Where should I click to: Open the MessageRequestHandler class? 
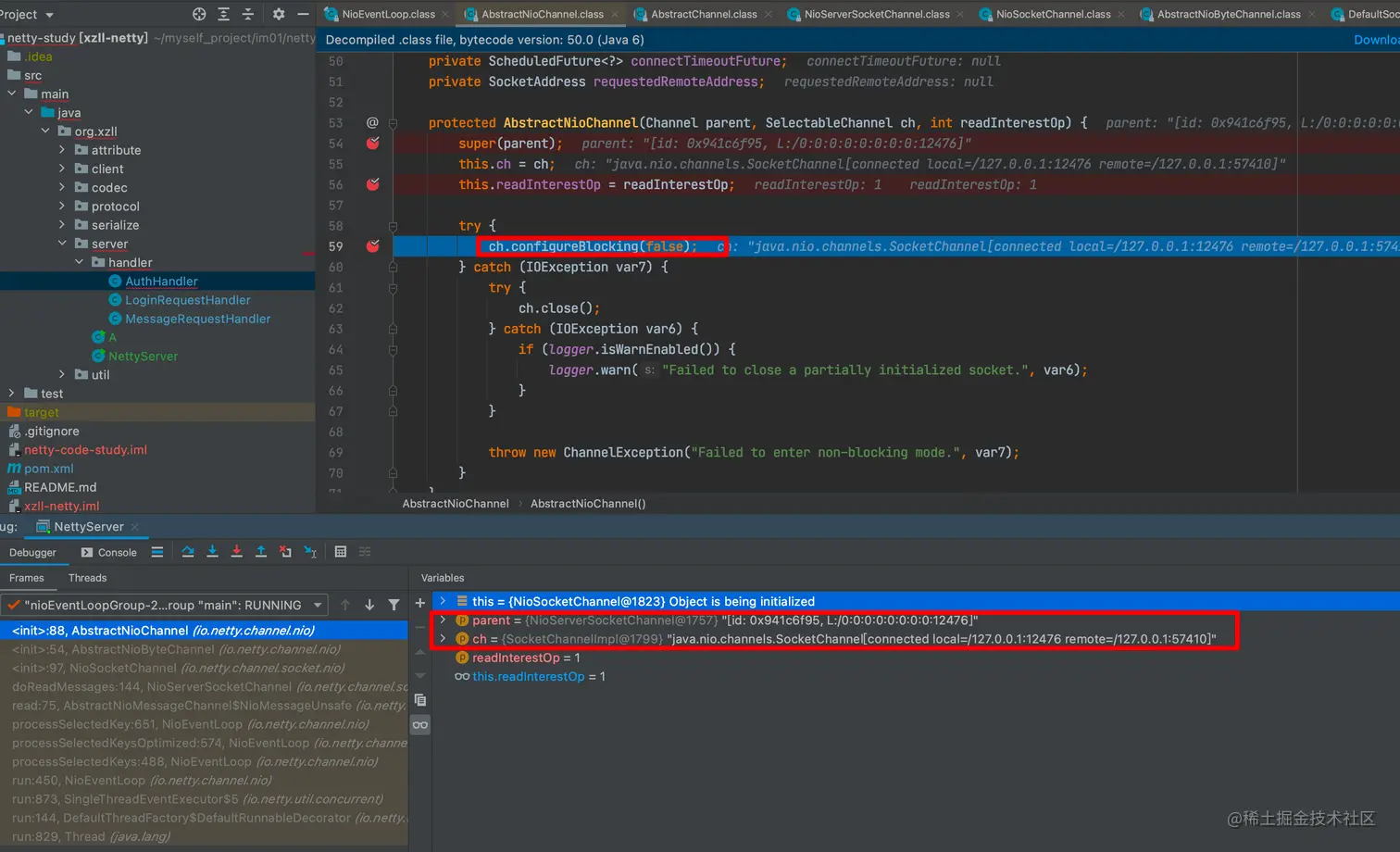197,319
